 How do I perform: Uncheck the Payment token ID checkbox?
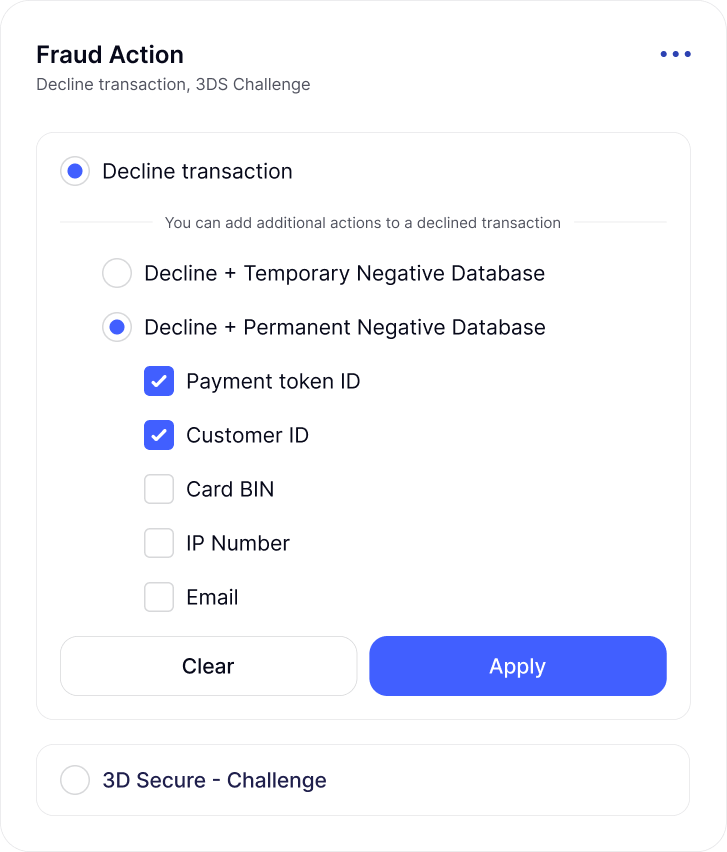click(159, 381)
